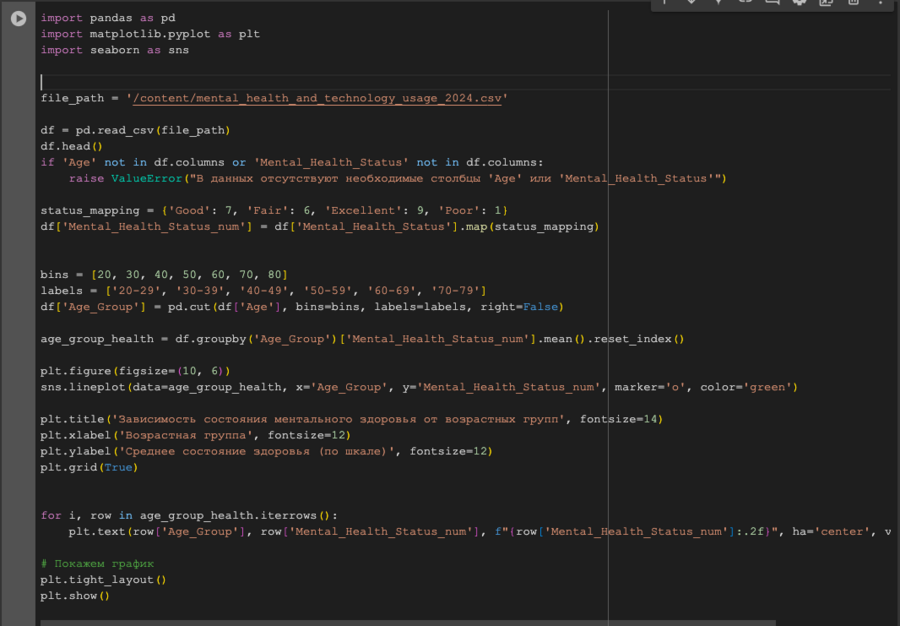Click the horizontal scrollbar under the code

pyautogui.click(x=400, y=621)
